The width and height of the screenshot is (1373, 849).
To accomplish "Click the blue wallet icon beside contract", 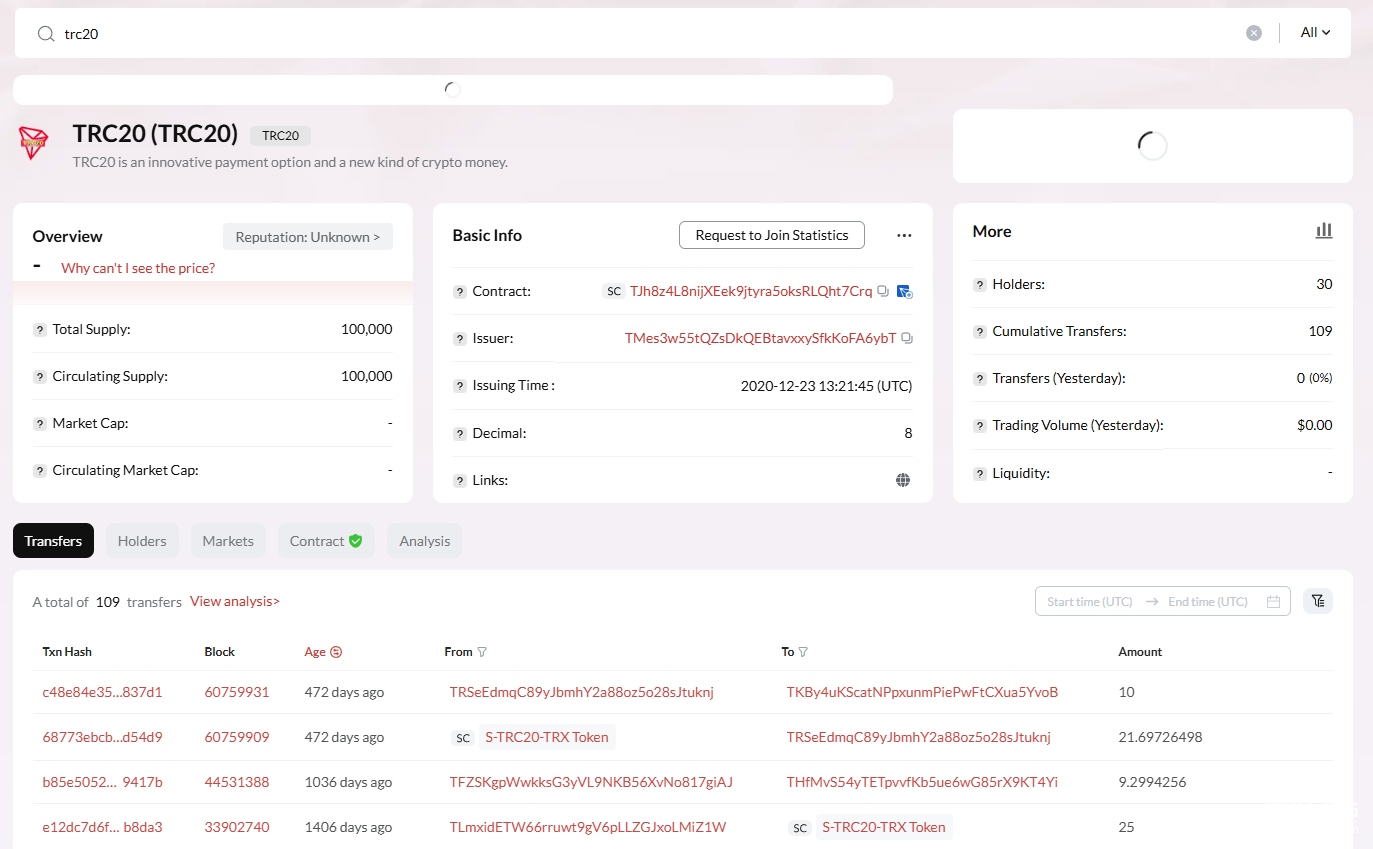I will (905, 292).
